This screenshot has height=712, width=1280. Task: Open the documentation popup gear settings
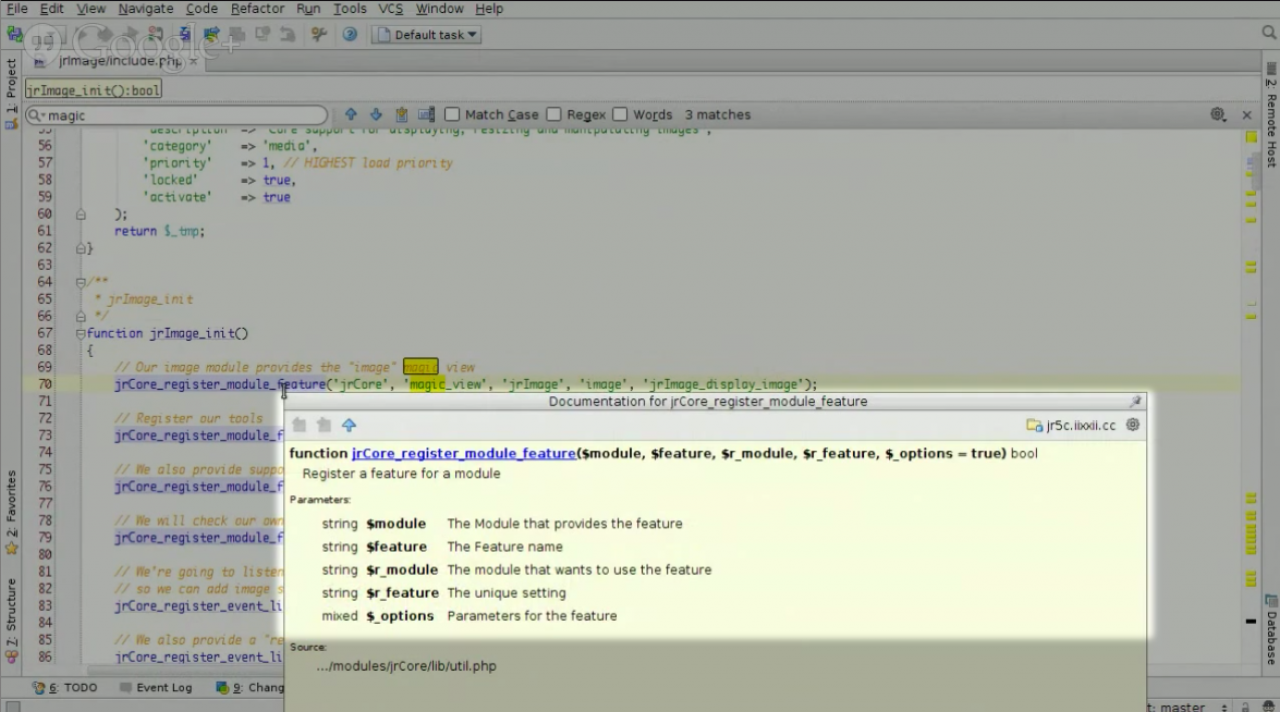(x=1132, y=425)
